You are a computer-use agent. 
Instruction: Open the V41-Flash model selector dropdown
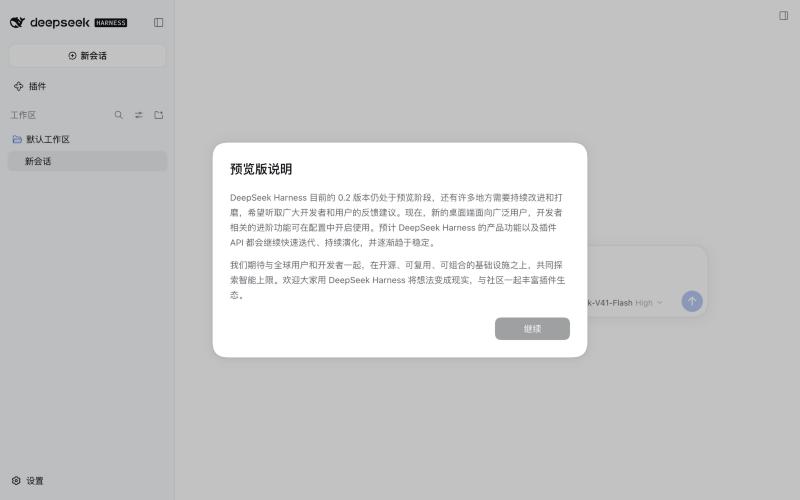click(x=624, y=303)
